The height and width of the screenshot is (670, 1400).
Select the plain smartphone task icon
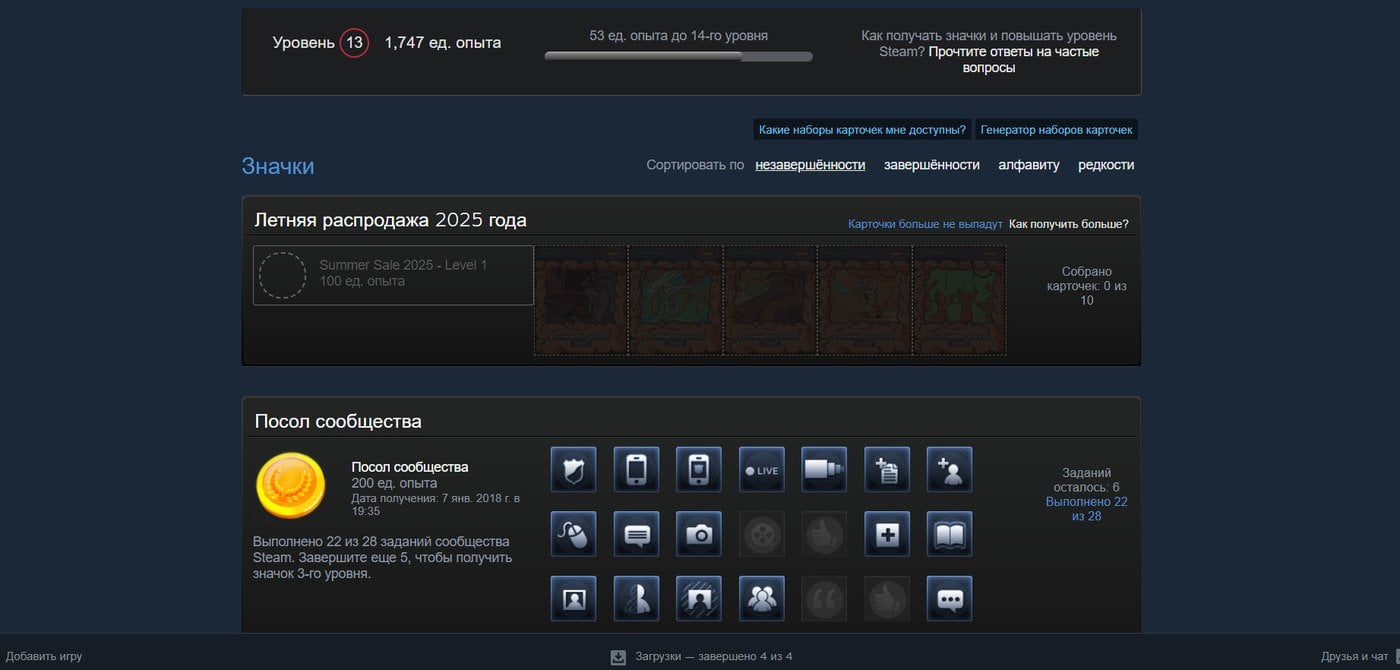[x=636, y=470]
